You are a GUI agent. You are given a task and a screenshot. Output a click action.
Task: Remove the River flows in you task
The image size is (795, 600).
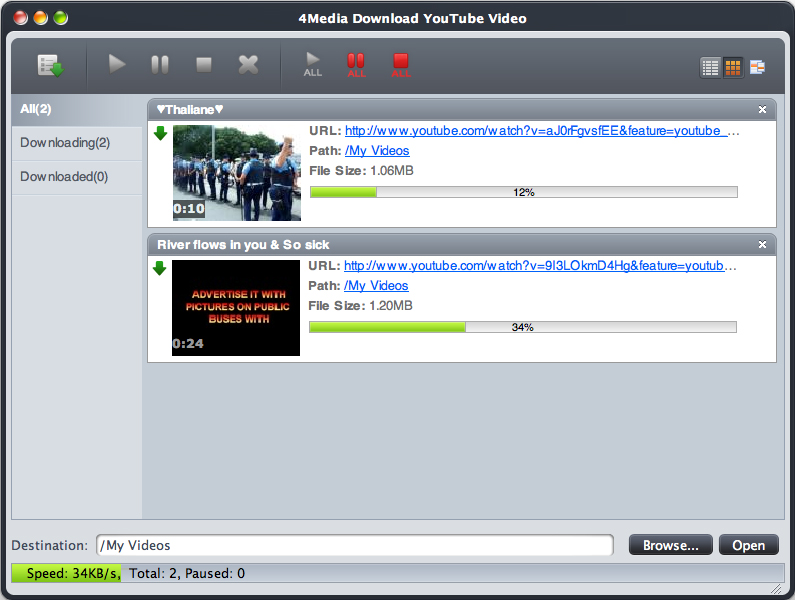tap(762, 244)
